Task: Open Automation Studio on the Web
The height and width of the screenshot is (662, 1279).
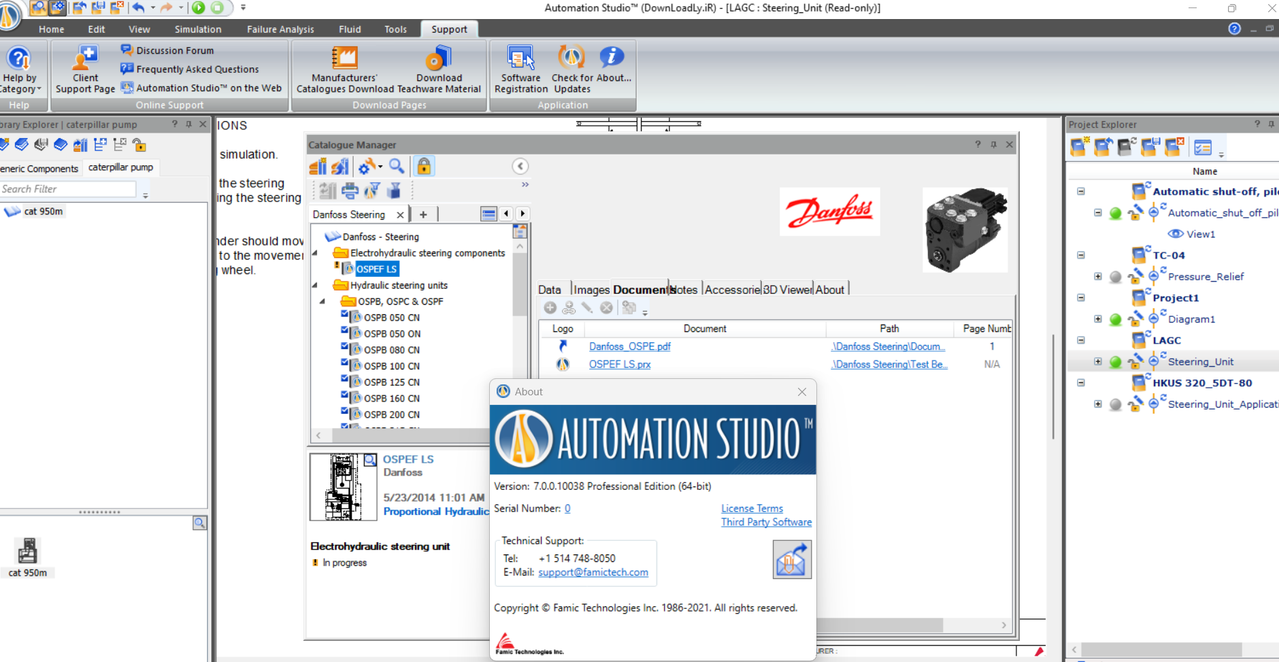Action: [201, 88]
